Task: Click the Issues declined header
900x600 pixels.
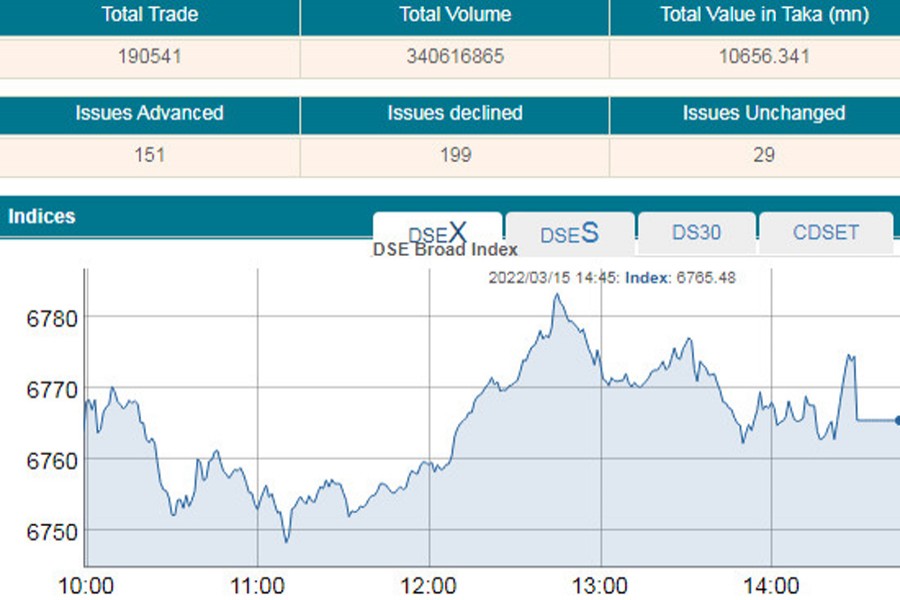Action: tap(455, 113)
